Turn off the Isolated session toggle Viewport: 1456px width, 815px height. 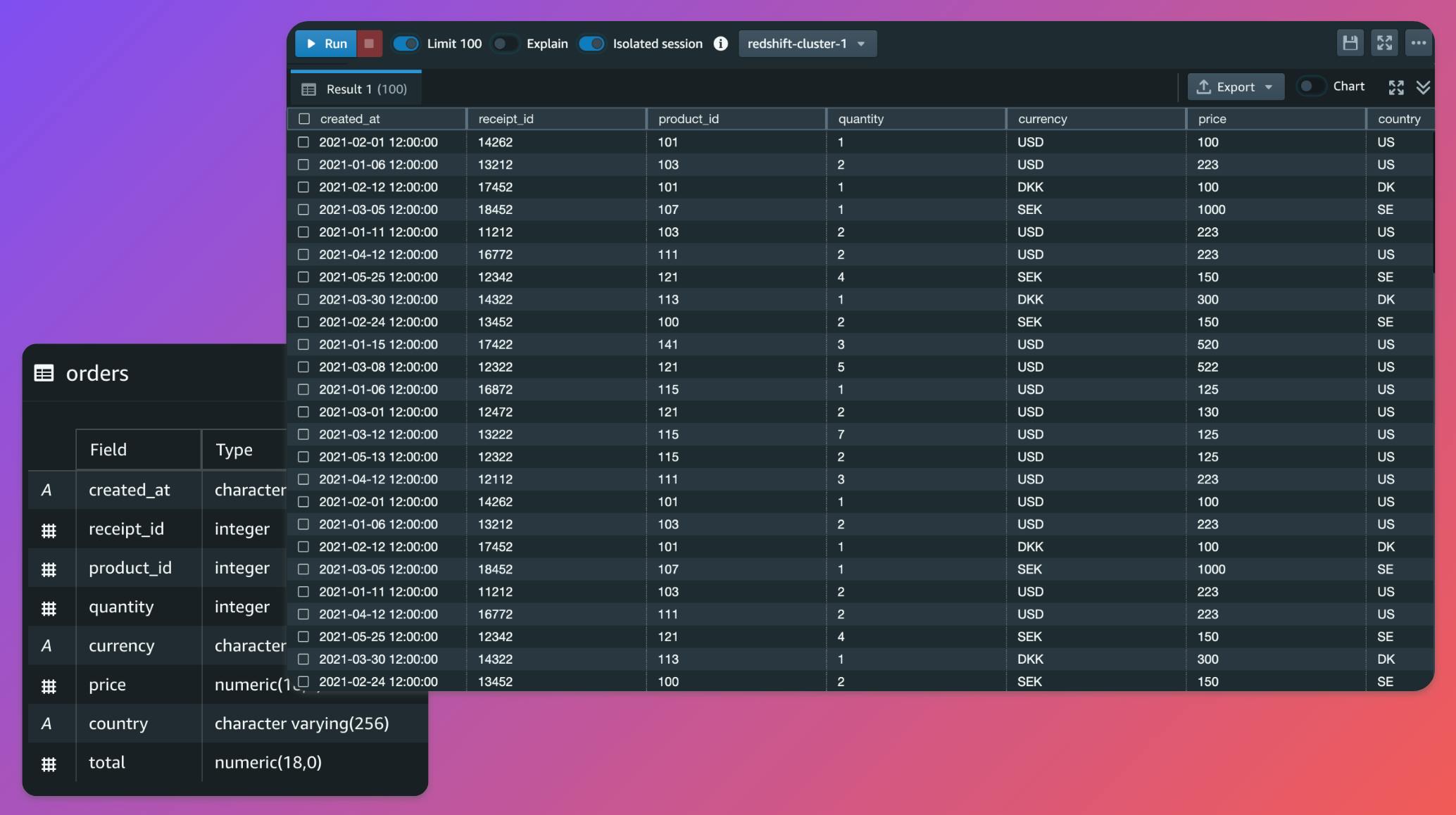point(591,43)
